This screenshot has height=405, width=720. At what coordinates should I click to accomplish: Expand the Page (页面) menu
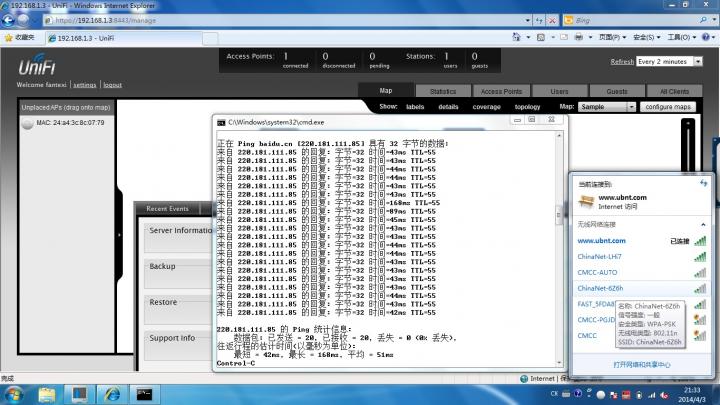[x=613, y=37]
